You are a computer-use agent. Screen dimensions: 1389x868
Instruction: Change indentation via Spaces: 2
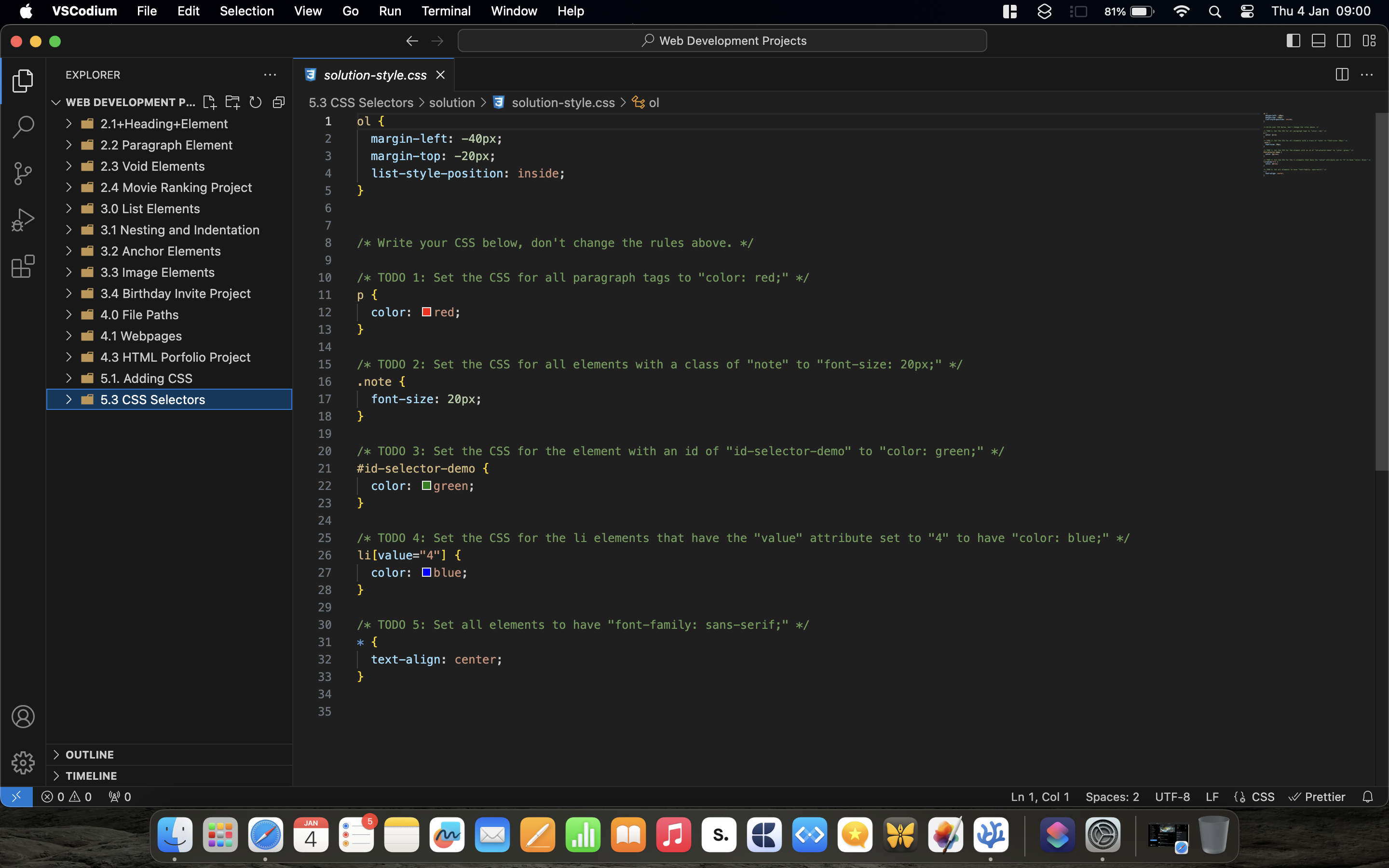coord(1112,797)
